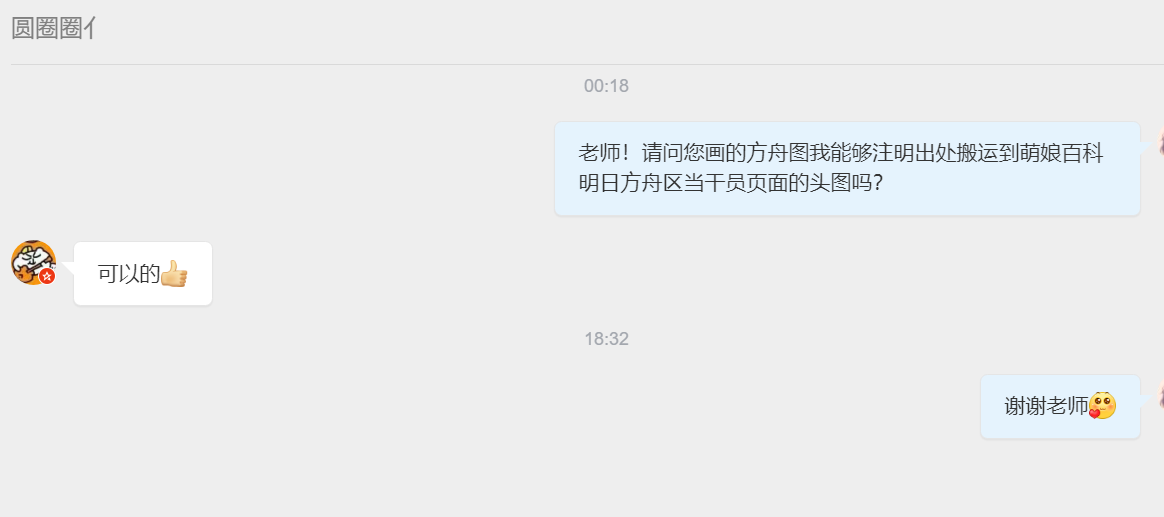
Task: Click your avatar beside the first sent message
Action: pyautogui.click(x=1160, y=141)
